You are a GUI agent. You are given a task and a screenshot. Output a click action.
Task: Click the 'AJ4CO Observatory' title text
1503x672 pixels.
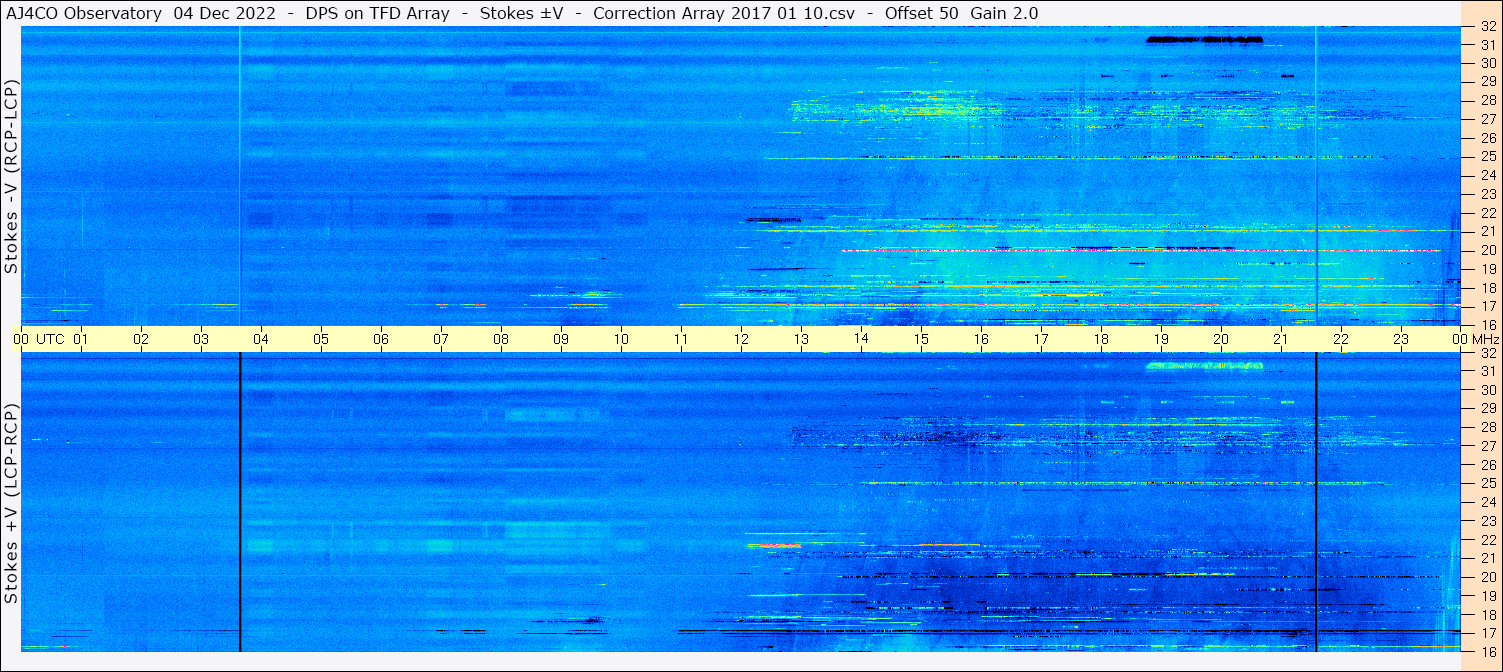pos(84,13)
